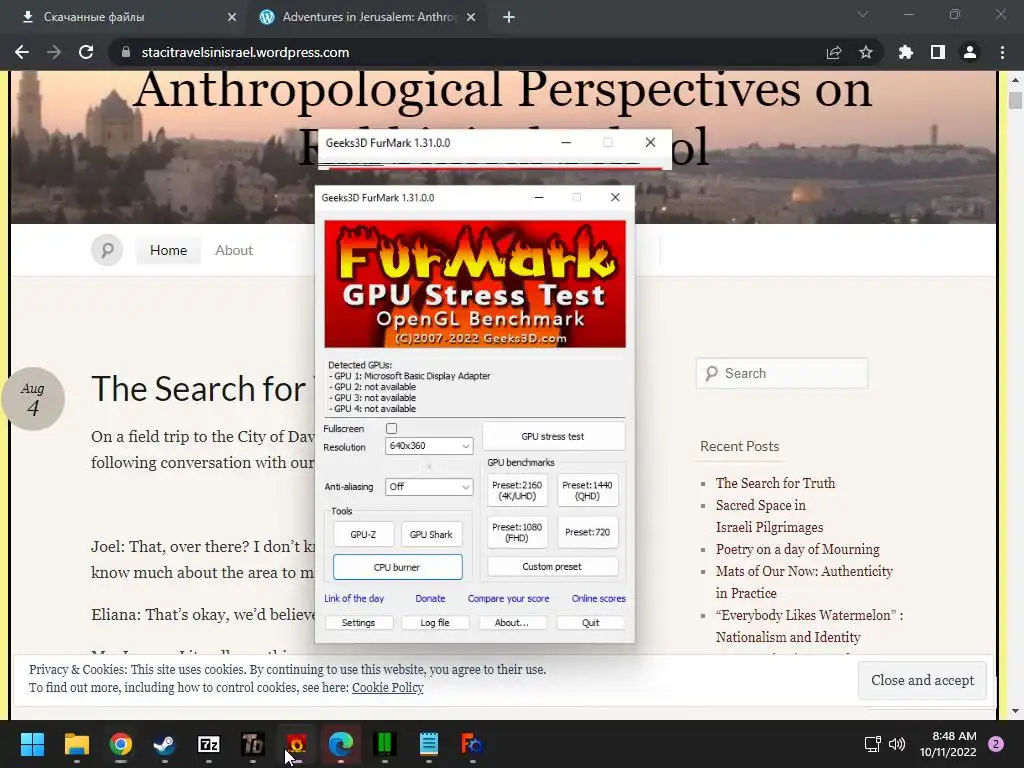Quit FurMark
Image resolution: width=1024 pixels, height=768 pixels.
coord(590,622)
